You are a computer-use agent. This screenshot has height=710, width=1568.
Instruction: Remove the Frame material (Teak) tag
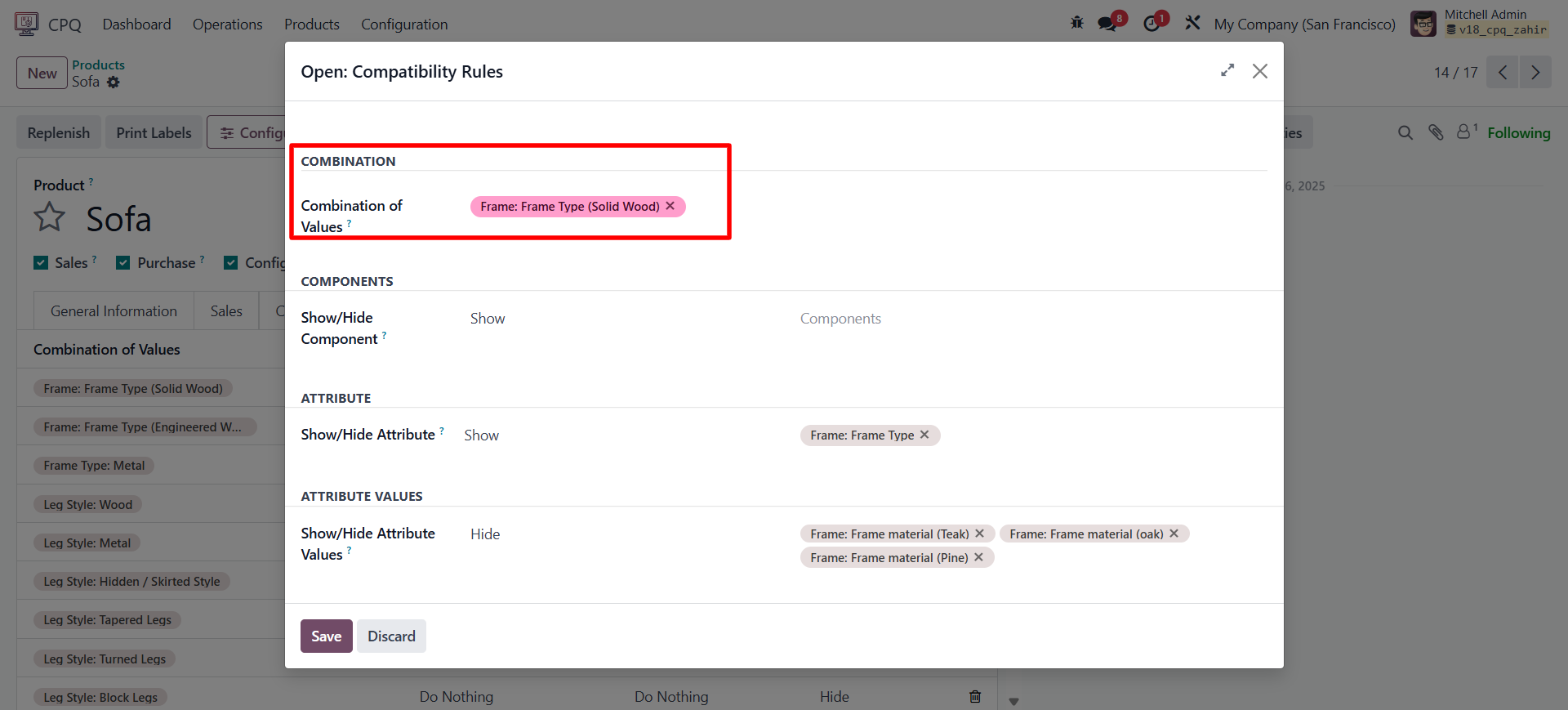[980, 534]
